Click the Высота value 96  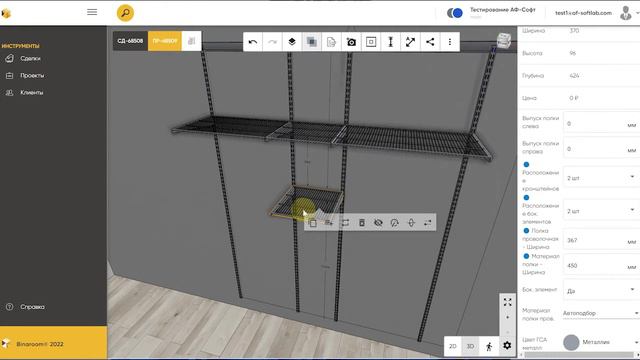[x=573, y=53]
